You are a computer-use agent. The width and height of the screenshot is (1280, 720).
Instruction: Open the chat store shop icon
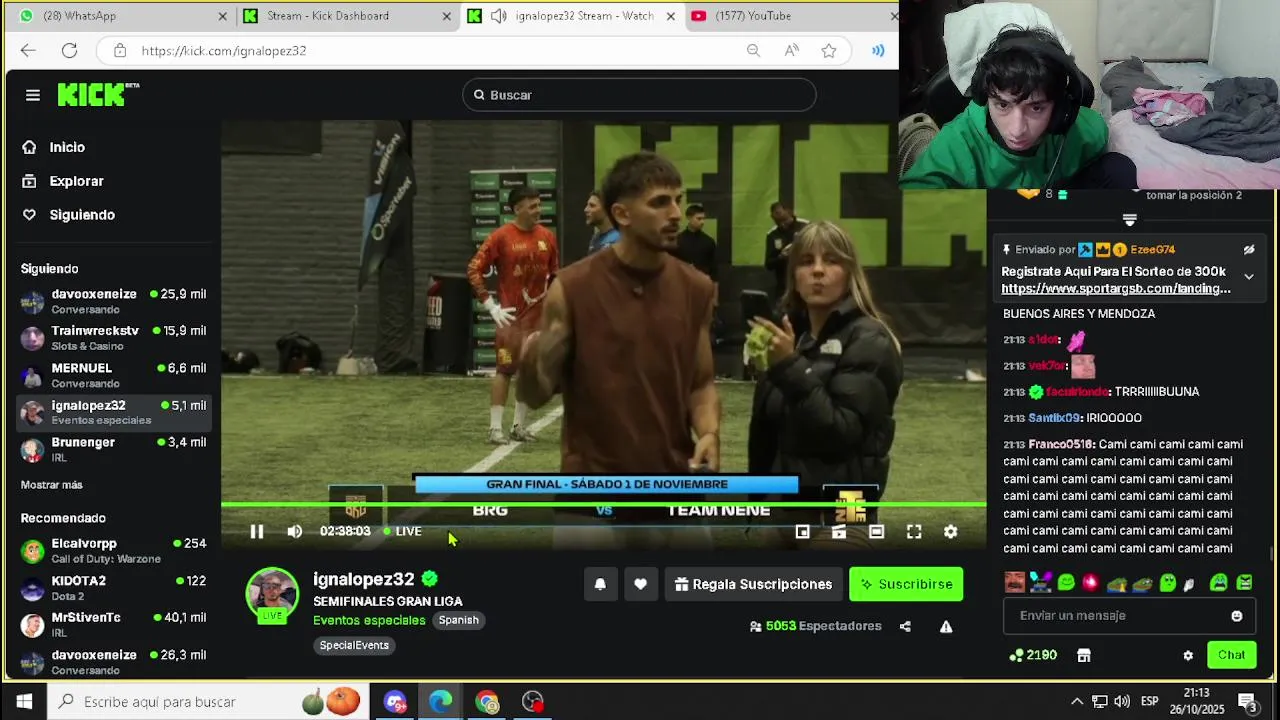click(x=1083, y=656)
